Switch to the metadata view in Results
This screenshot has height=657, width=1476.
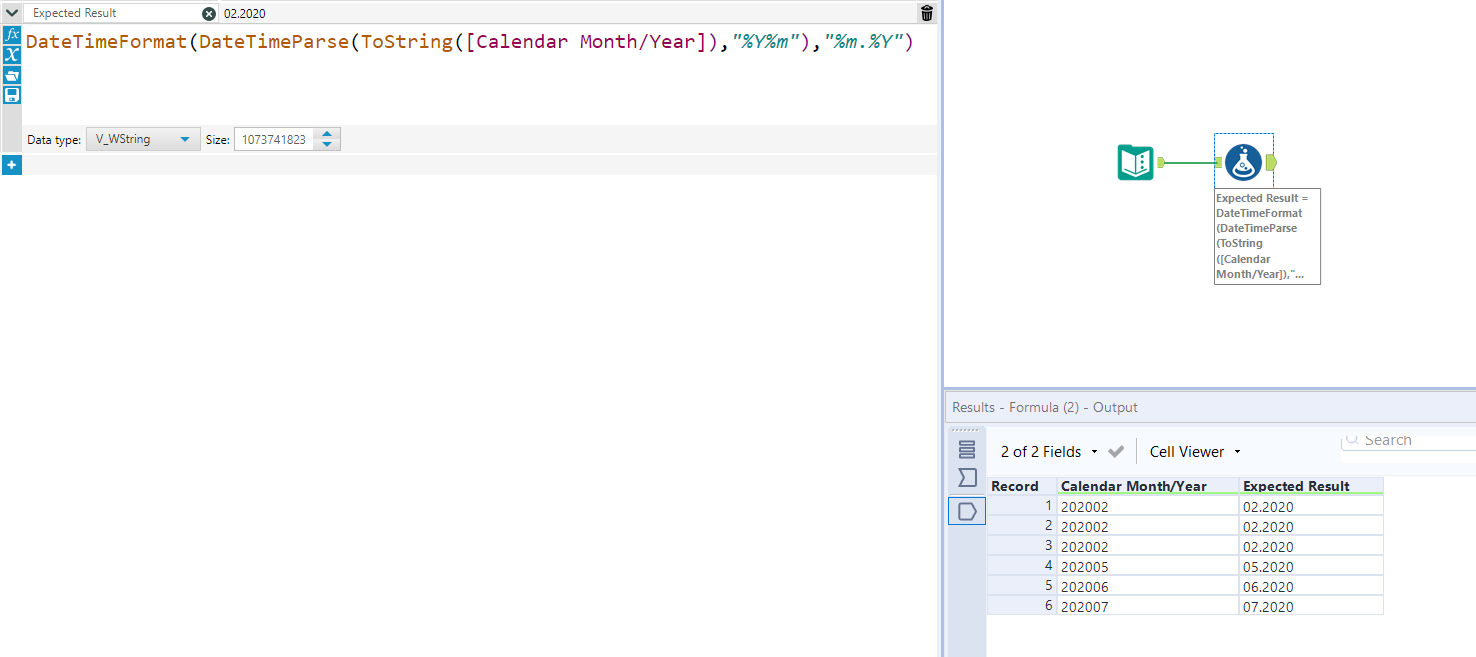pyautogui.click(x=966, y=478)
